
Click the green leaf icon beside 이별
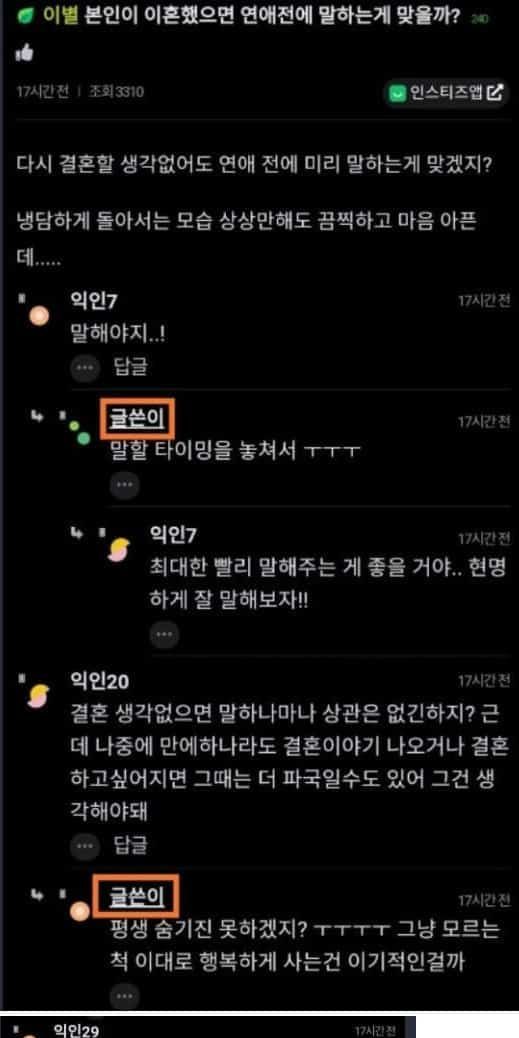coord(25,16)
